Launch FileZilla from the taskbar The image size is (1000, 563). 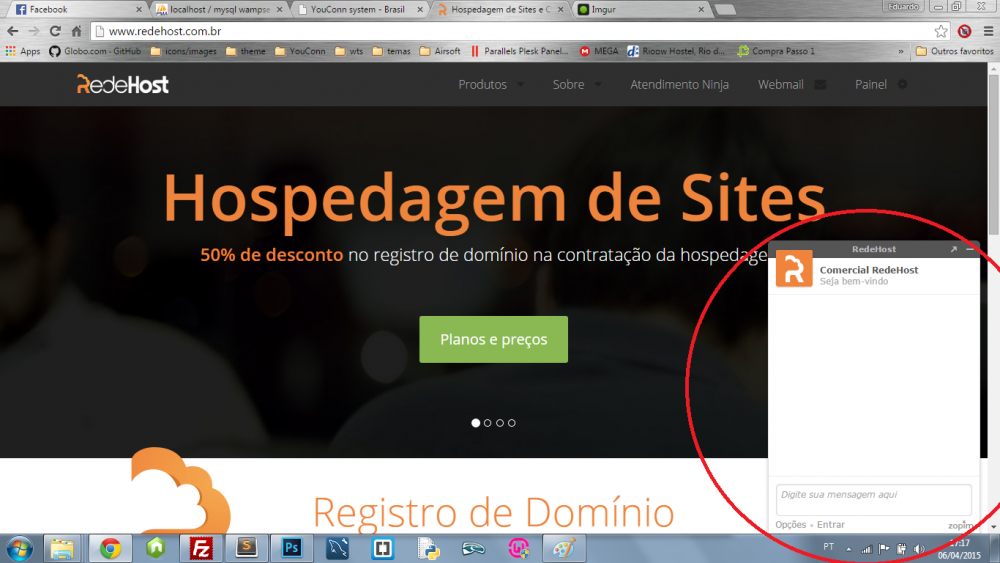click(x=202, y=548)
